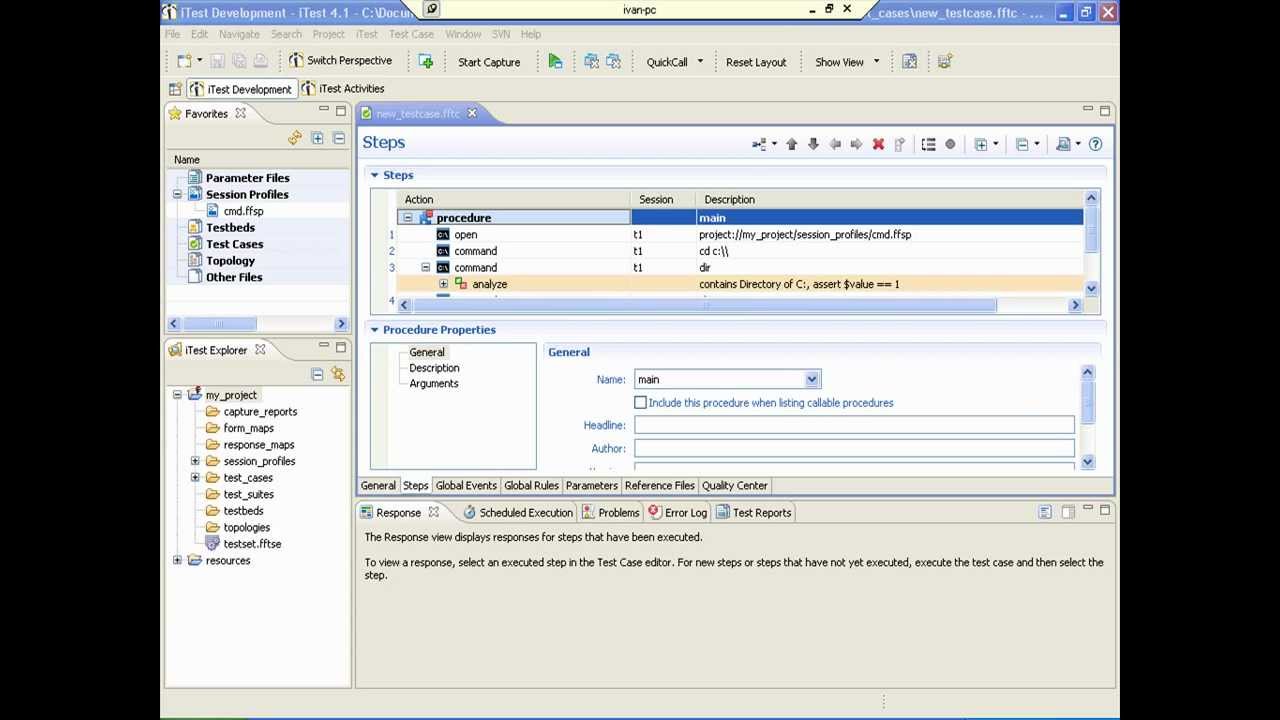Click the Move step down arrow icon
This screenshot has height=720, width=1280.
point(813,144)
